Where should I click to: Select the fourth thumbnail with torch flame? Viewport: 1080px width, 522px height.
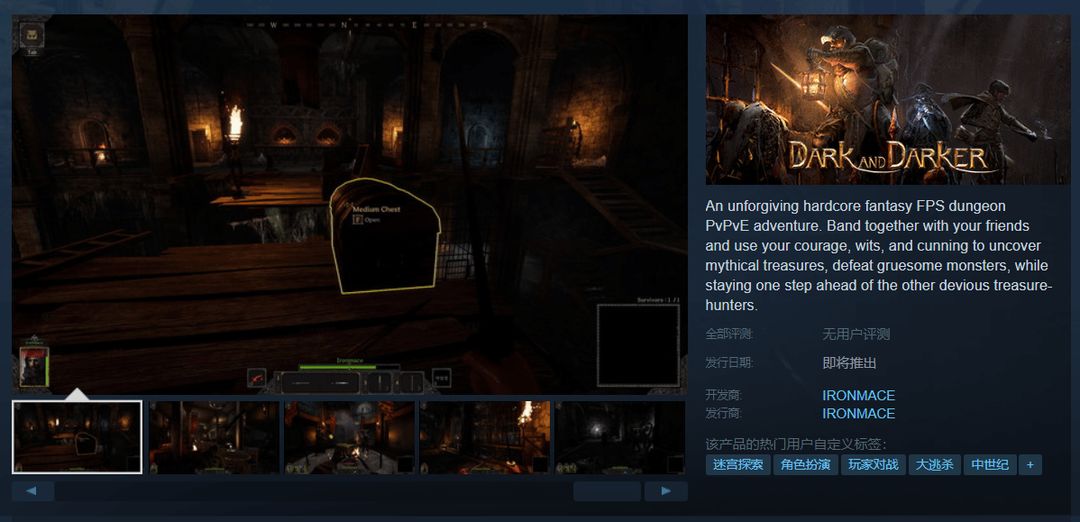click(485, 437)
